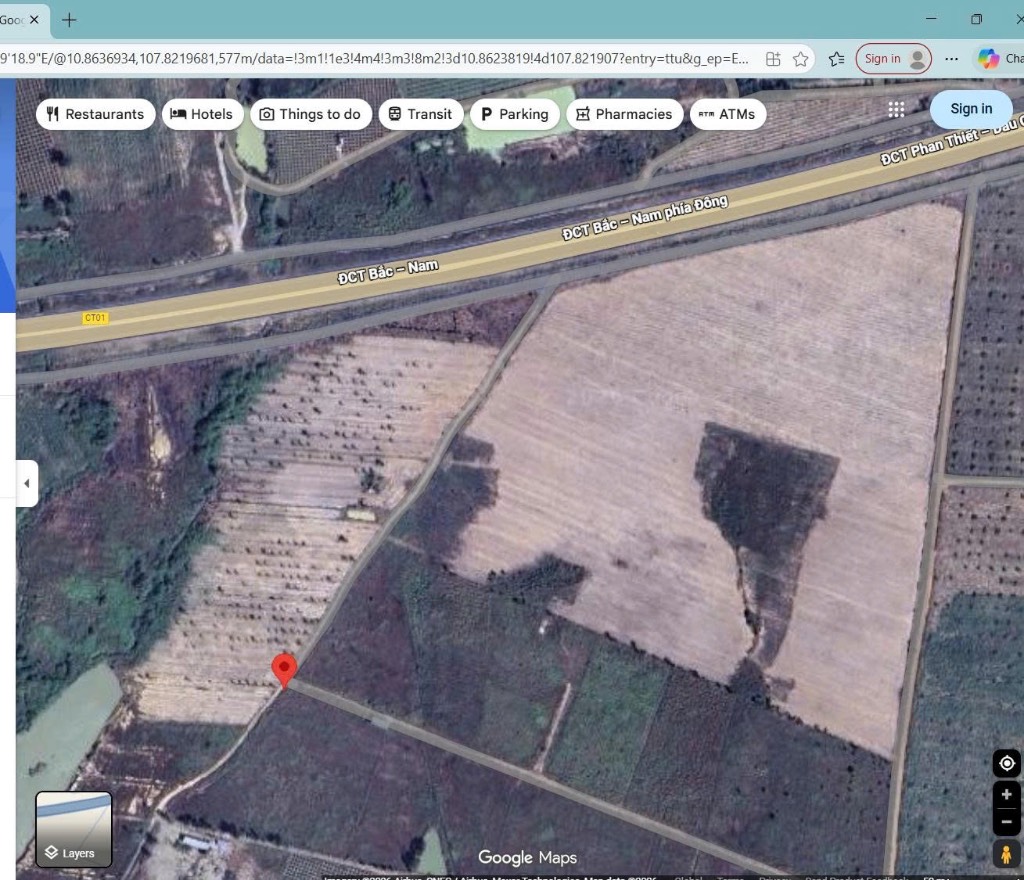The height and width of the screenshot is (880, 1024).
Task: Click the split screen icon in the address bar
Action: tap(773, 59)
